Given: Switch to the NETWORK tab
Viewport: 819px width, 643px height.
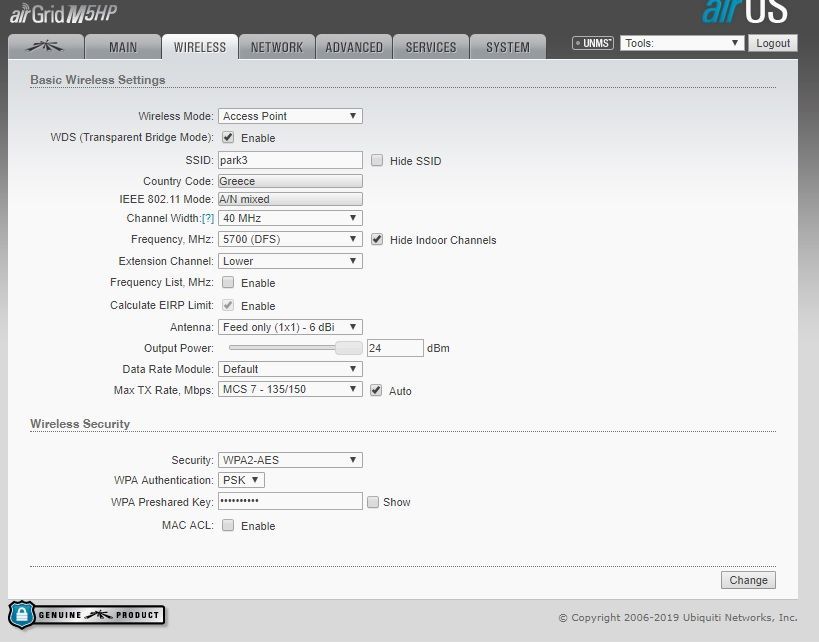Looking at the screenshot, I should (x=276, y=45).
